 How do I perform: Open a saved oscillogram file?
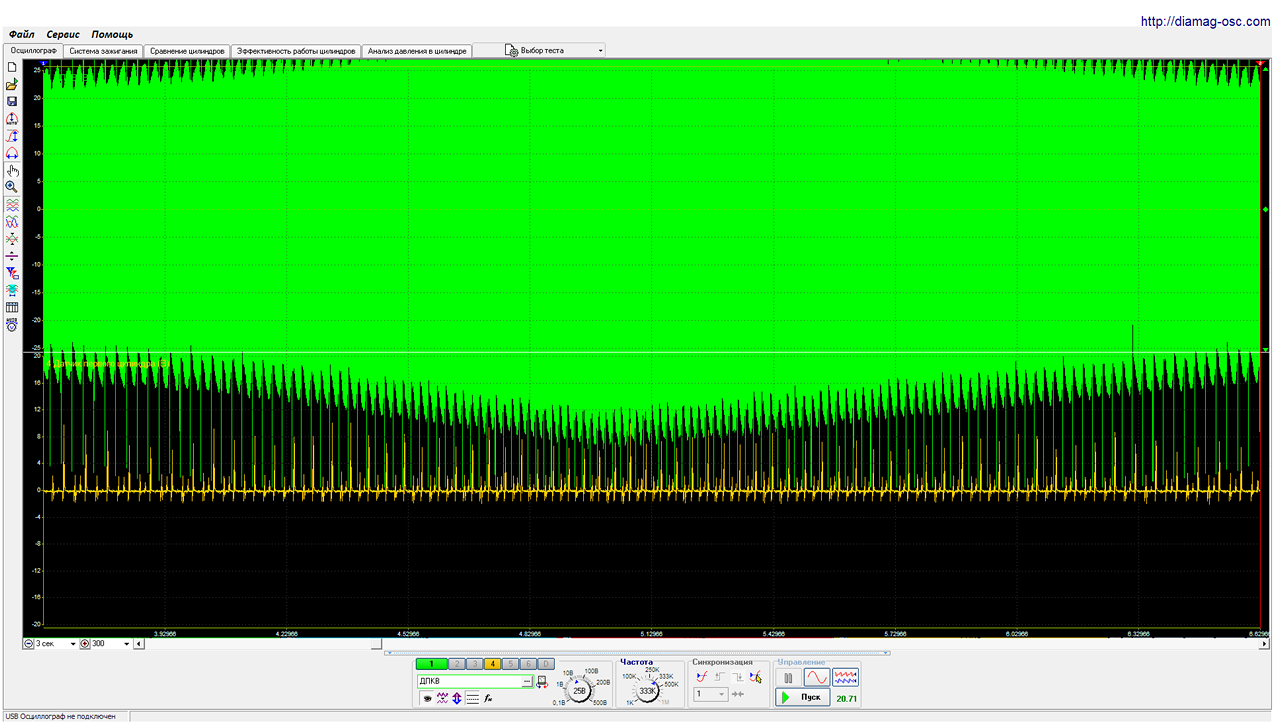pos(12,84)
